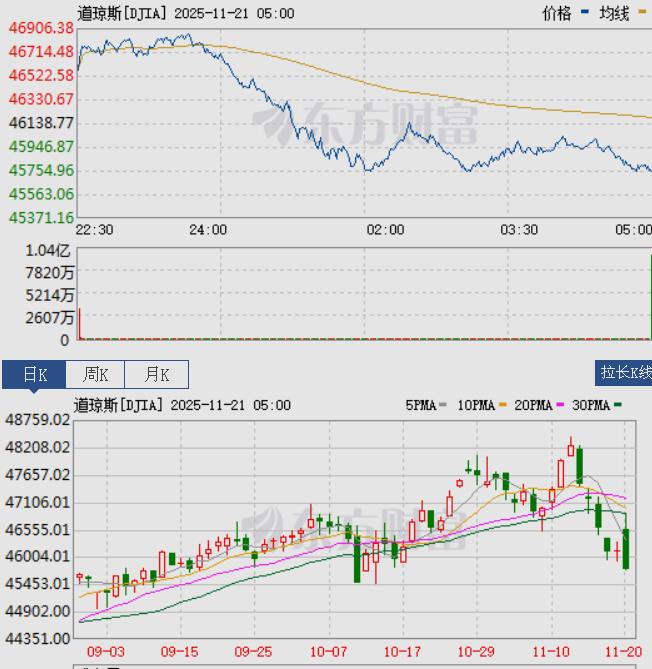
Task: Click the 10-07 date label
Action: pos(328,652)
